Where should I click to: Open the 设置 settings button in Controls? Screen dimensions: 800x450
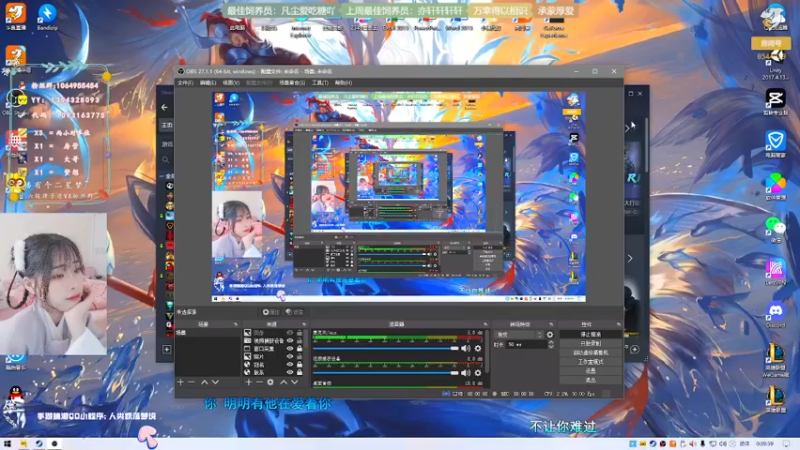(x=590, y=371)
